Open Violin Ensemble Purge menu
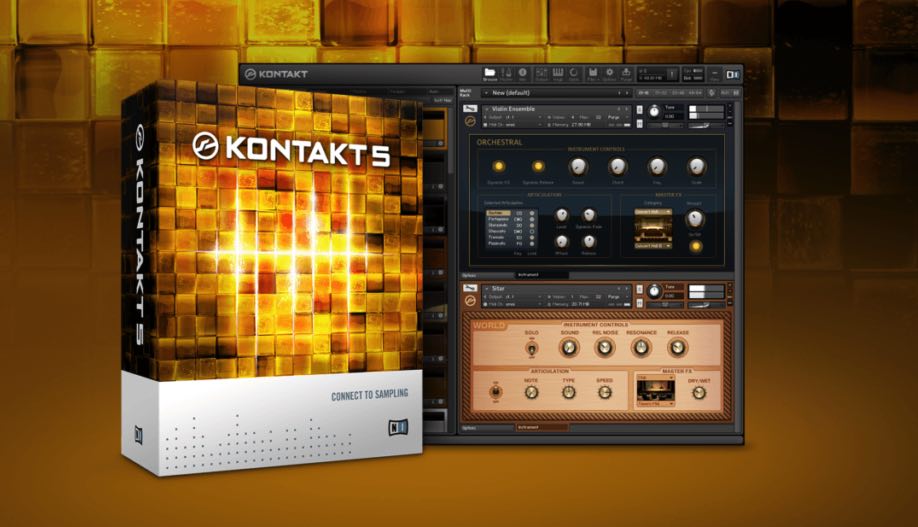Image resolution: width=918 pixels, height=527 pixels. click(618, 117)
